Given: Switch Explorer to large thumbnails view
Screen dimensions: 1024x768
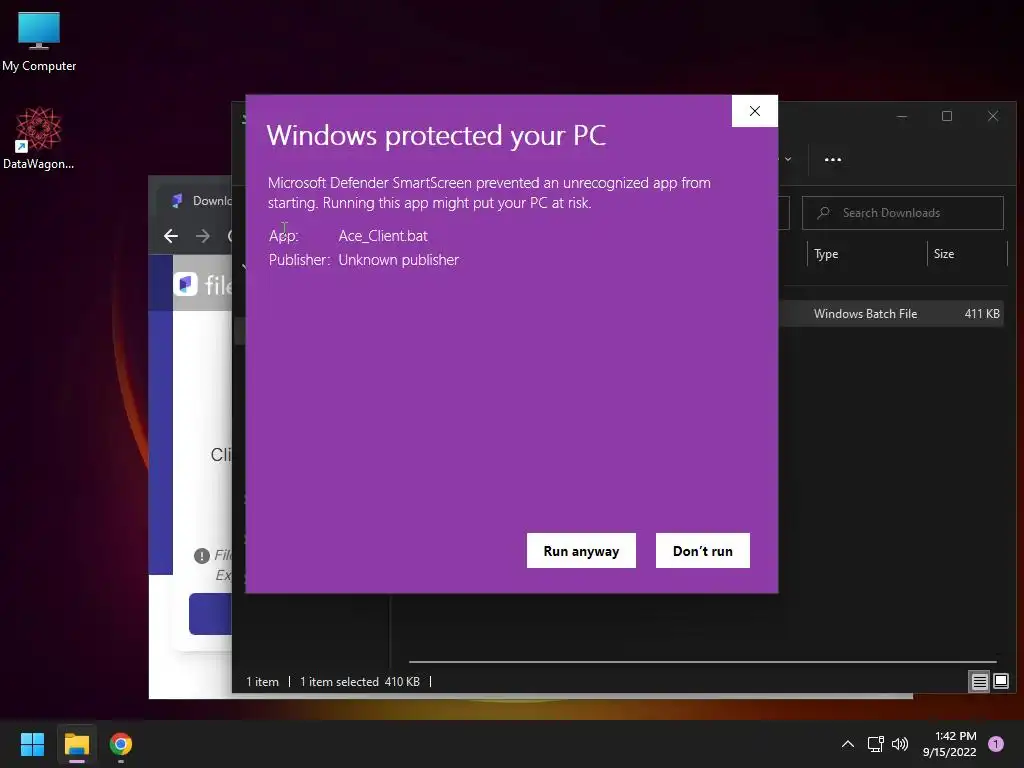Looking at the screenshot, I should pos(1000,682).
